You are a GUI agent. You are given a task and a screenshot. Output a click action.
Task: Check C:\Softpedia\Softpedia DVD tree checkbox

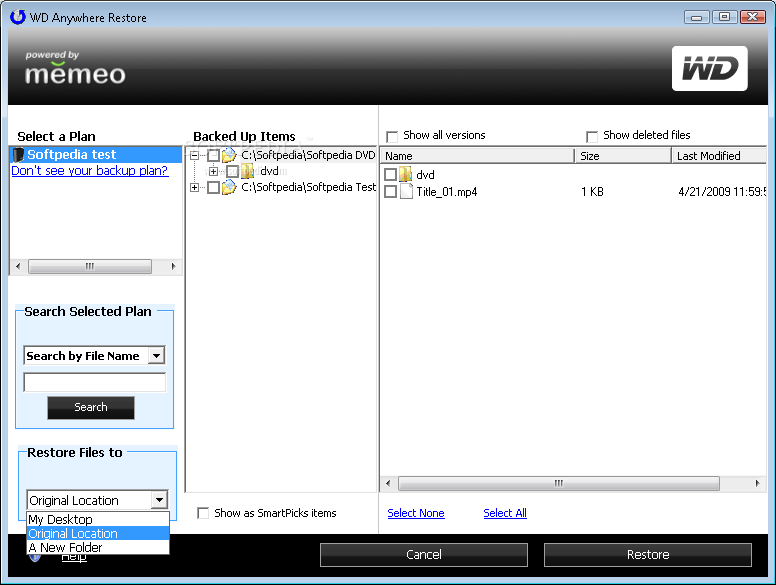tap(213, 155)
